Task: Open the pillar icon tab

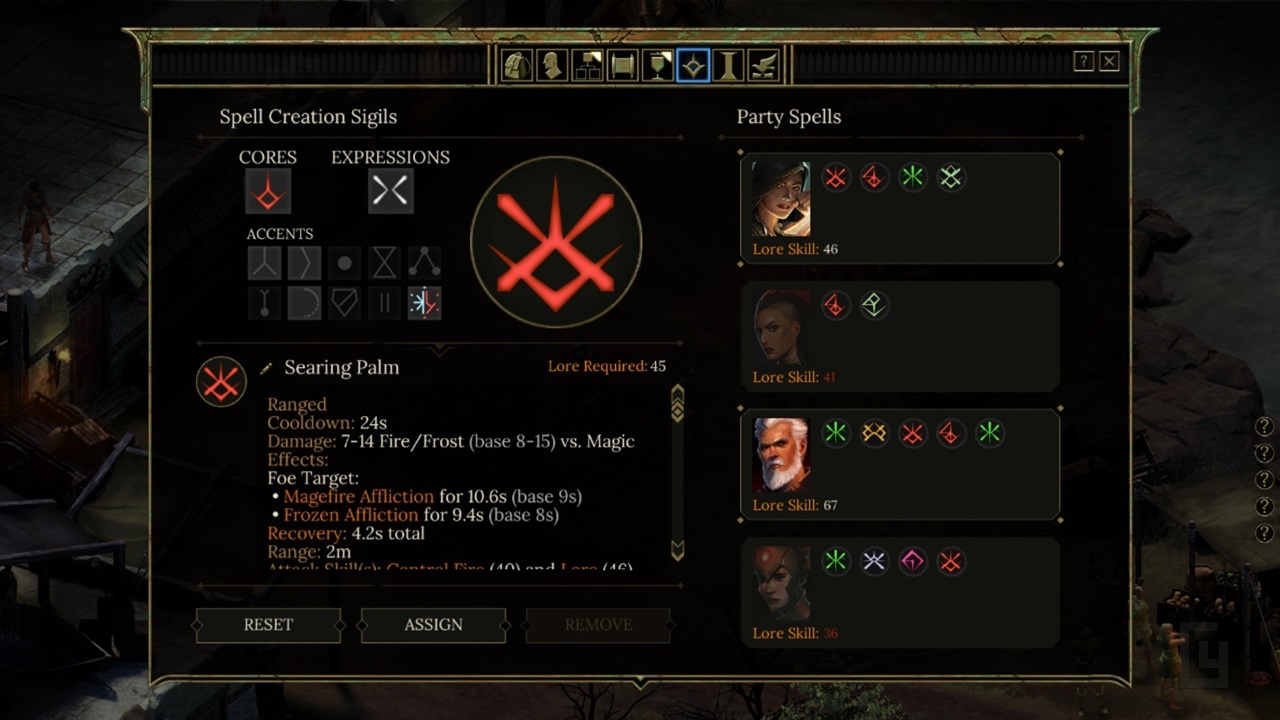Action: [728, 66]
